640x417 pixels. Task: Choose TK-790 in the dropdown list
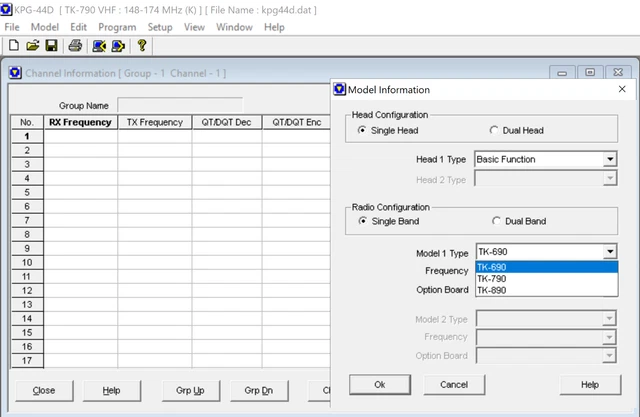pyautogui.click(x=492, y=279)
